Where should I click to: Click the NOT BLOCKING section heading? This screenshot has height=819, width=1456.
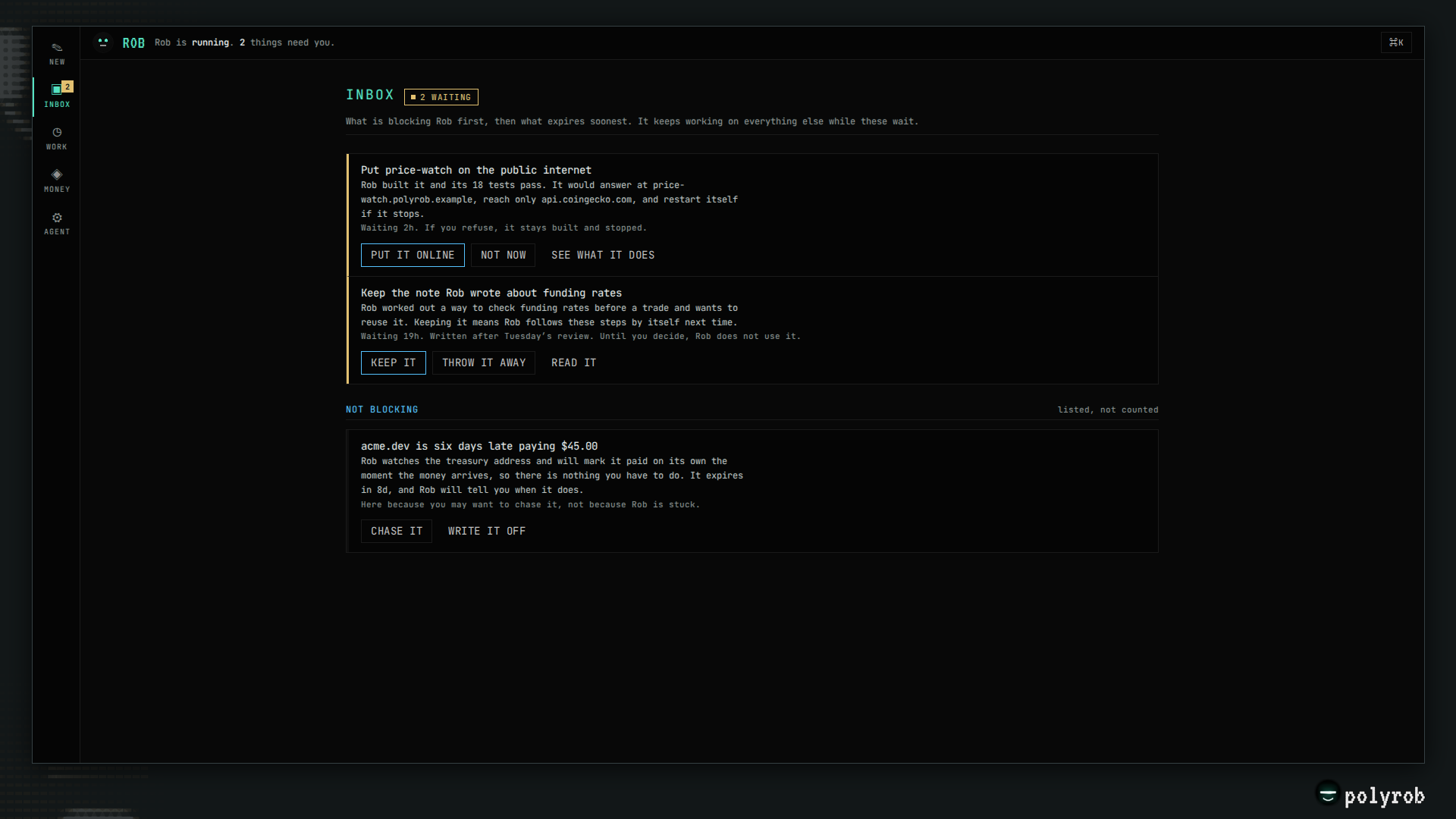click(x=382, y=409)
